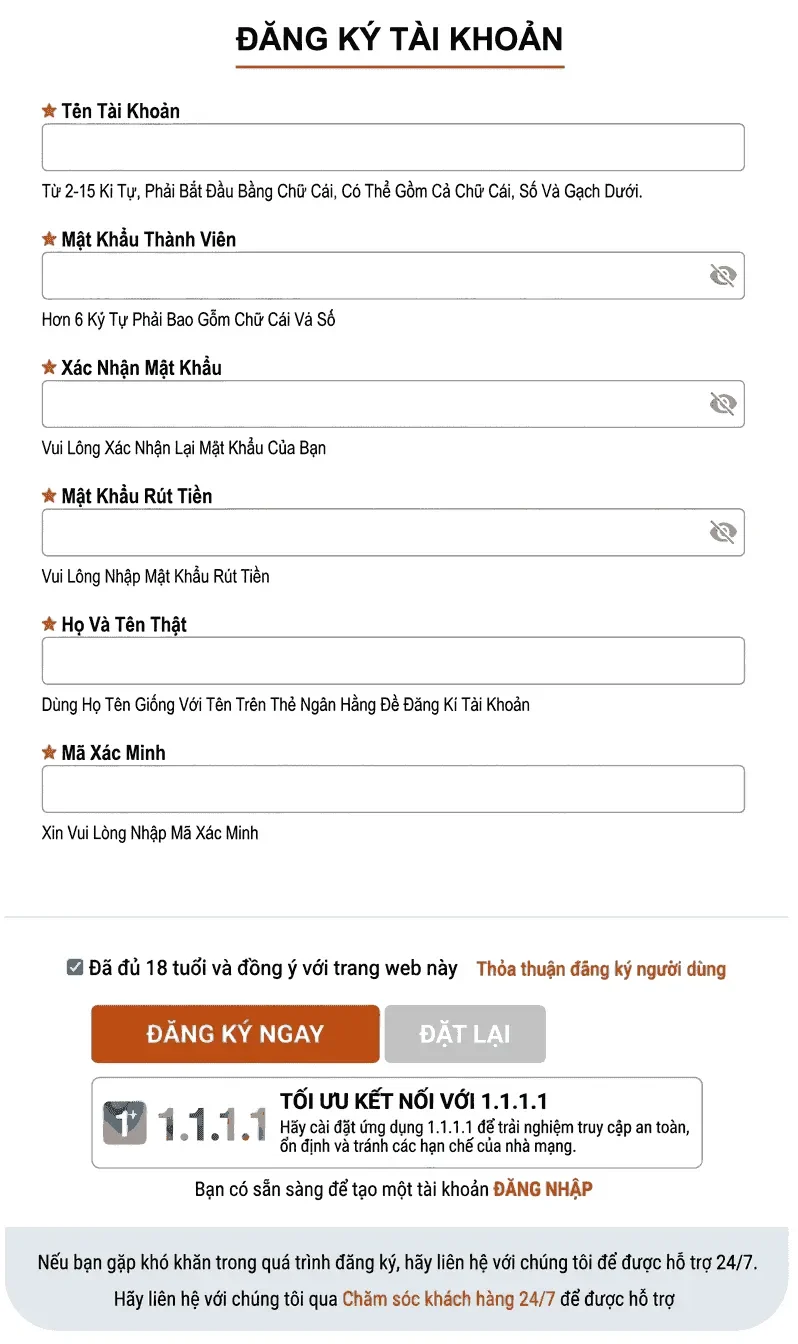The image size is (798, 1344).
Task: Click the star beside Họ Và Tên Thật
Action: 49,625
